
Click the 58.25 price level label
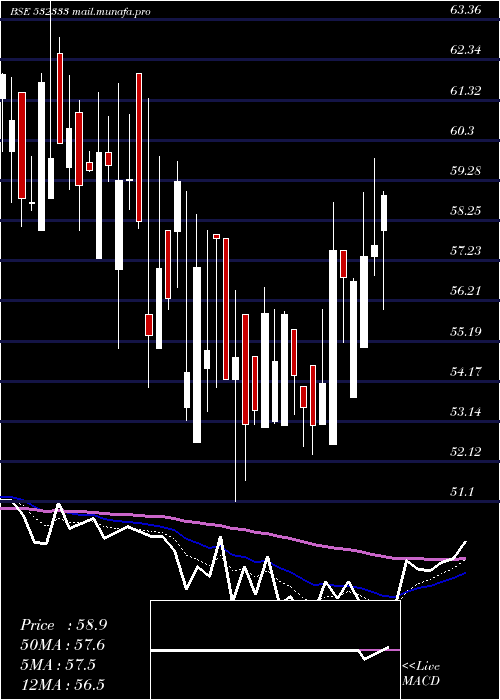(466, 210)
